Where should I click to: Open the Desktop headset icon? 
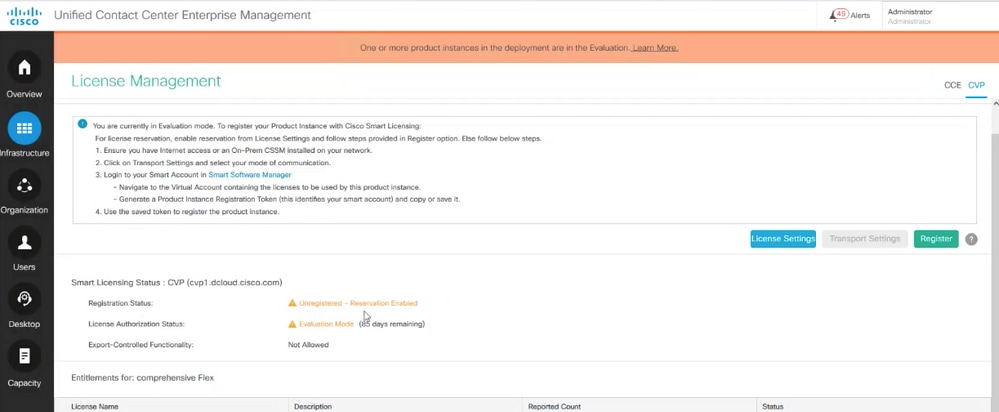click(24, 299)
